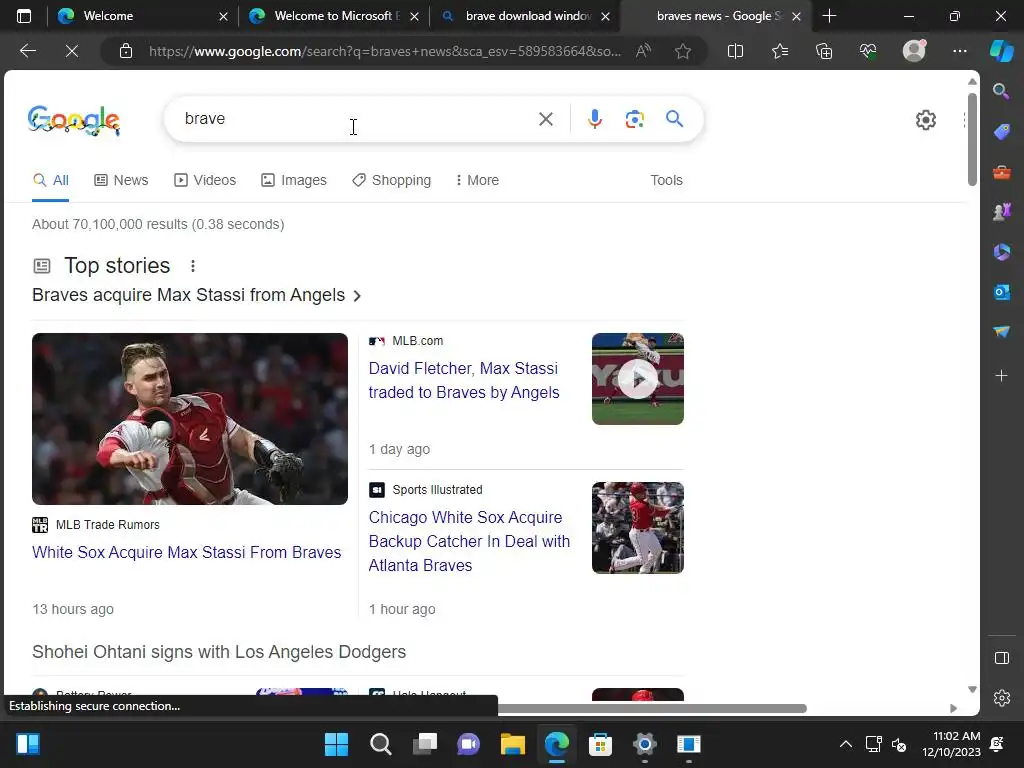Screen dimensions: 1024x768
Task: Open Edge Settings and more menu
Action: [960, 51]
